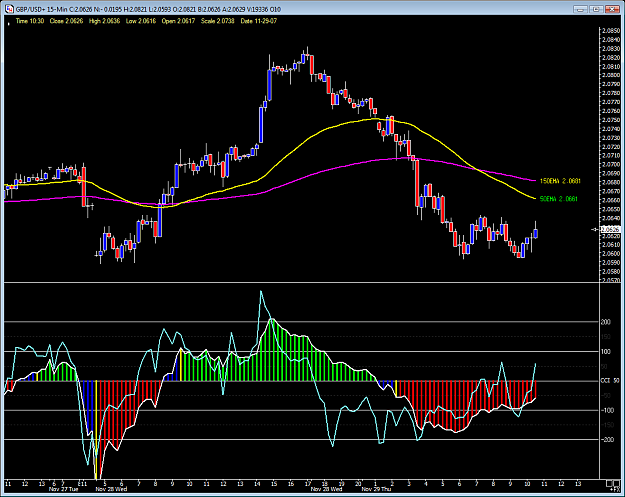Click the 2.0850 price at top of scale
Screen dimensions: 625x497
pyautogui.click(x=611, y=30)
